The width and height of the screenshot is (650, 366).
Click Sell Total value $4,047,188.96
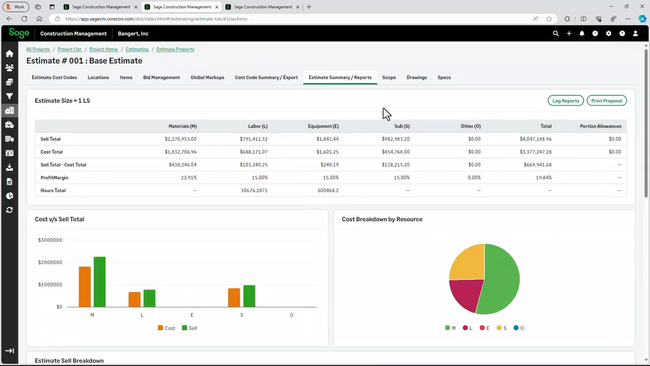pos(536,139)
